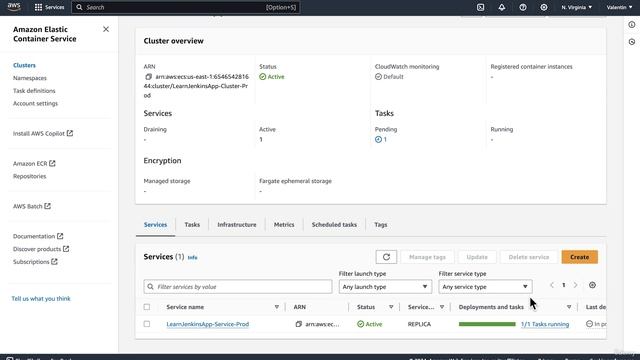Image resolution: width=640 pixels, height=360 pixels.
Task: Click the Tell us what you think link
Action: (x=41, y=299)
